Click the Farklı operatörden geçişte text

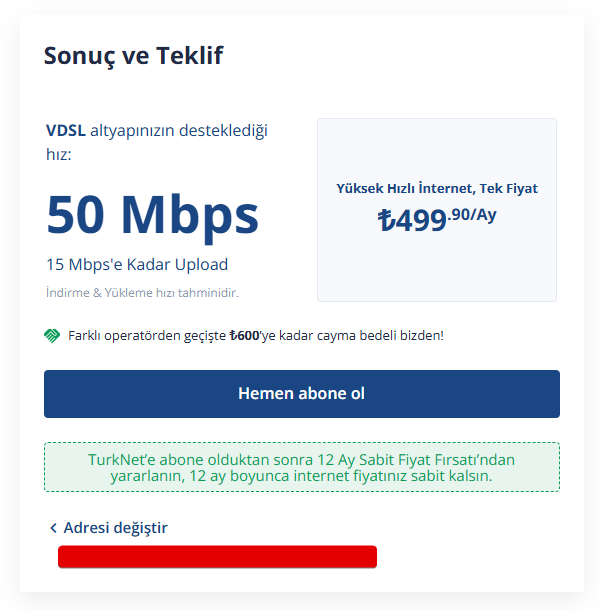[147, 336]
